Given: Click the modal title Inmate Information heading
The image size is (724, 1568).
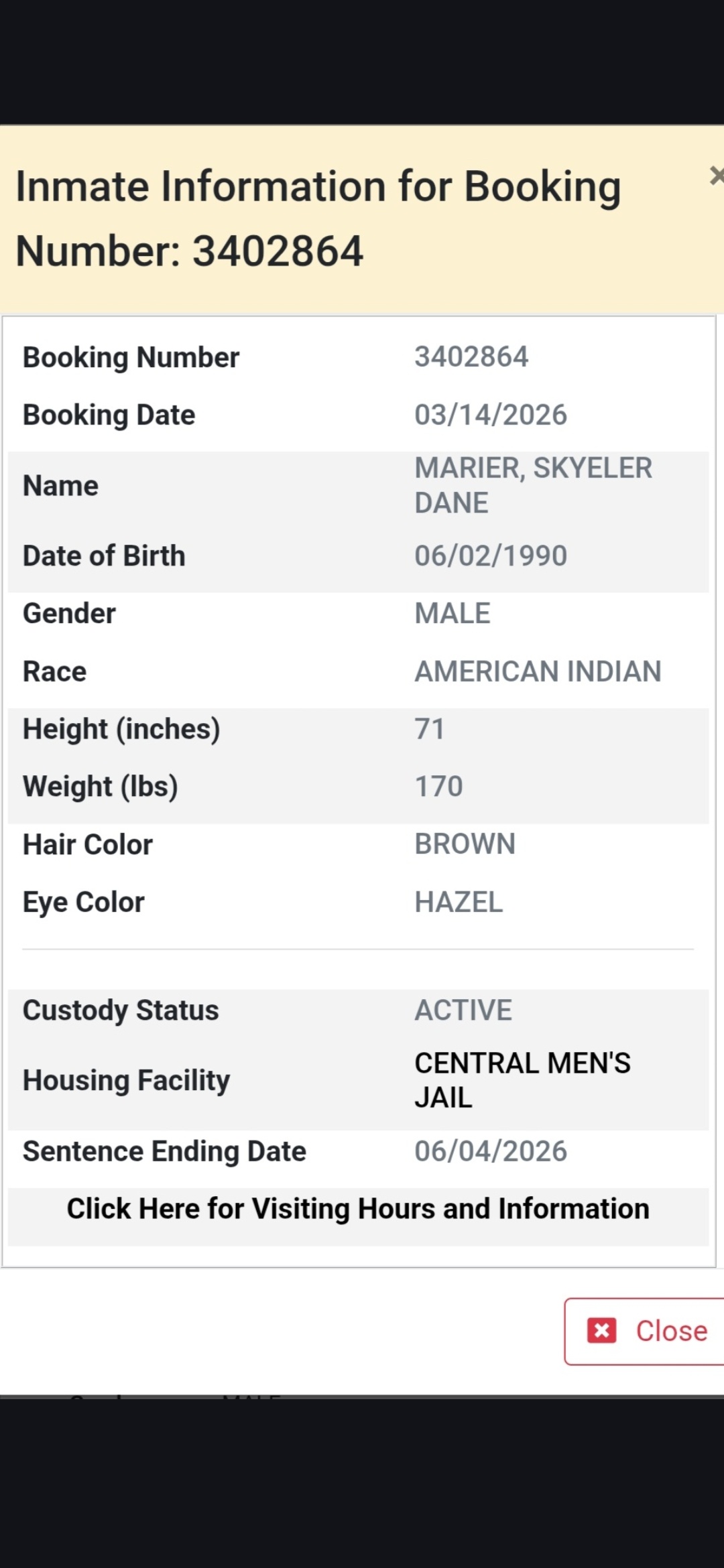Looking at the screenshot, I should 318,218.
